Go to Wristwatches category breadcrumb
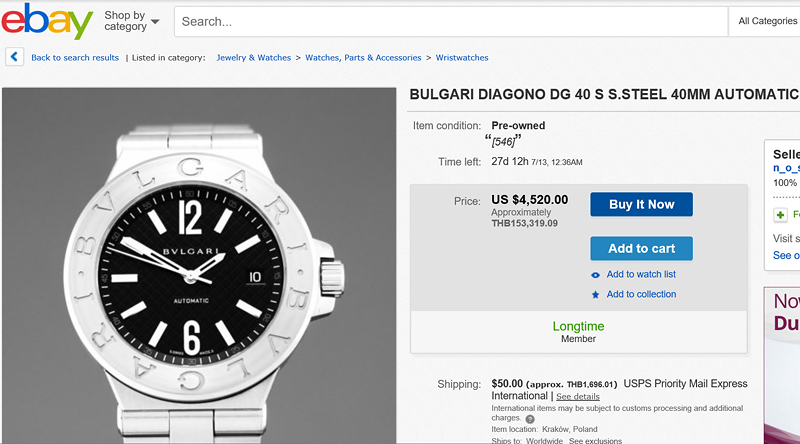The width and height of the screenshot is (800, 444). pyautogui.click(x=462, y=58)
